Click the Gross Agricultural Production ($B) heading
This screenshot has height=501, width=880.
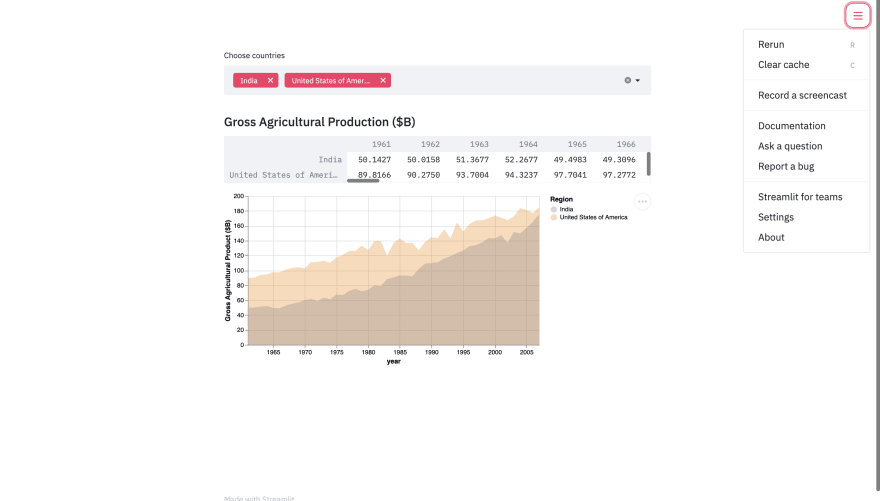(319, 122)
